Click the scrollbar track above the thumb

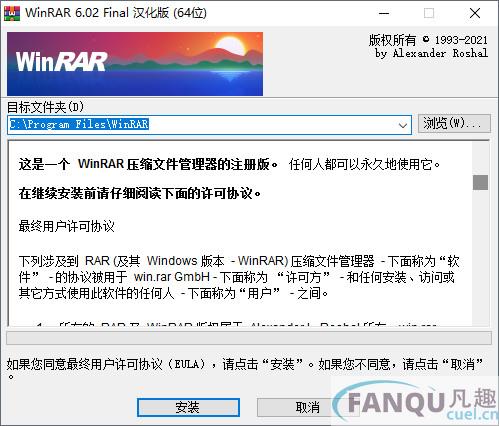pos(480,159)
